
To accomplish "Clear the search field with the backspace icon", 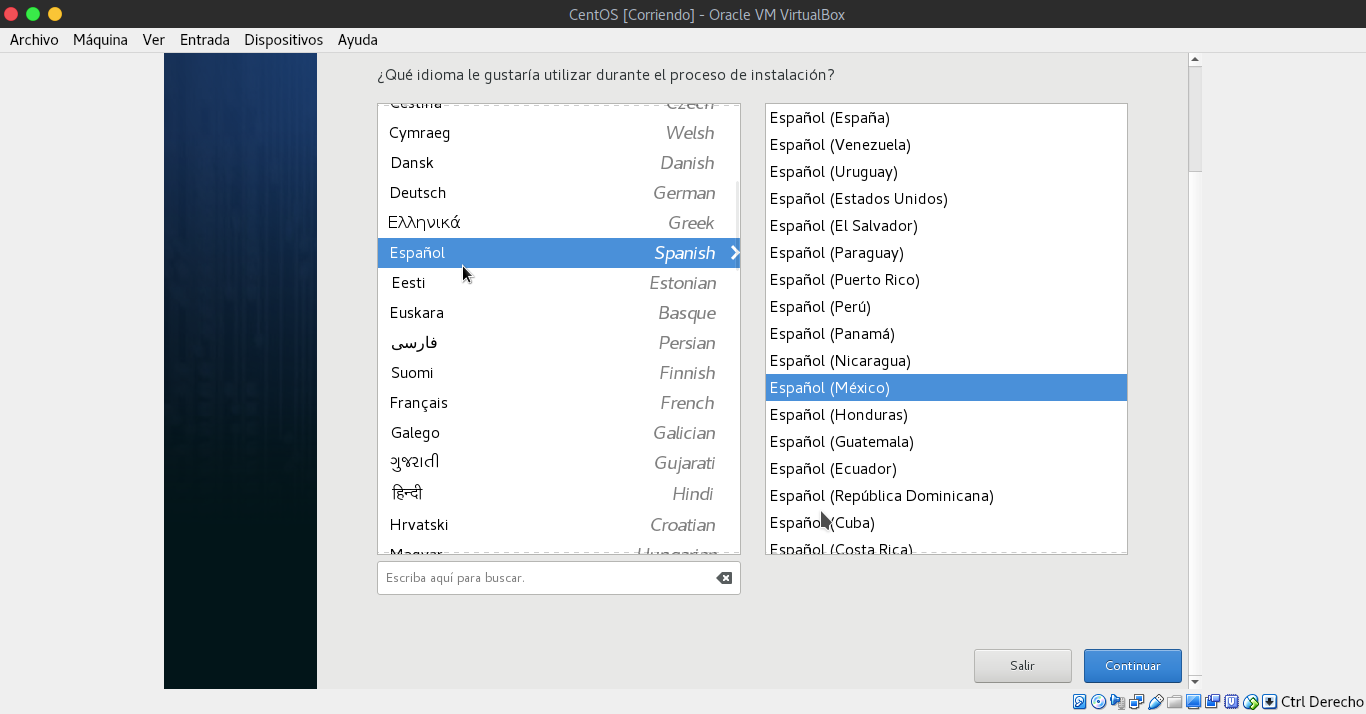I will [723, 577].
